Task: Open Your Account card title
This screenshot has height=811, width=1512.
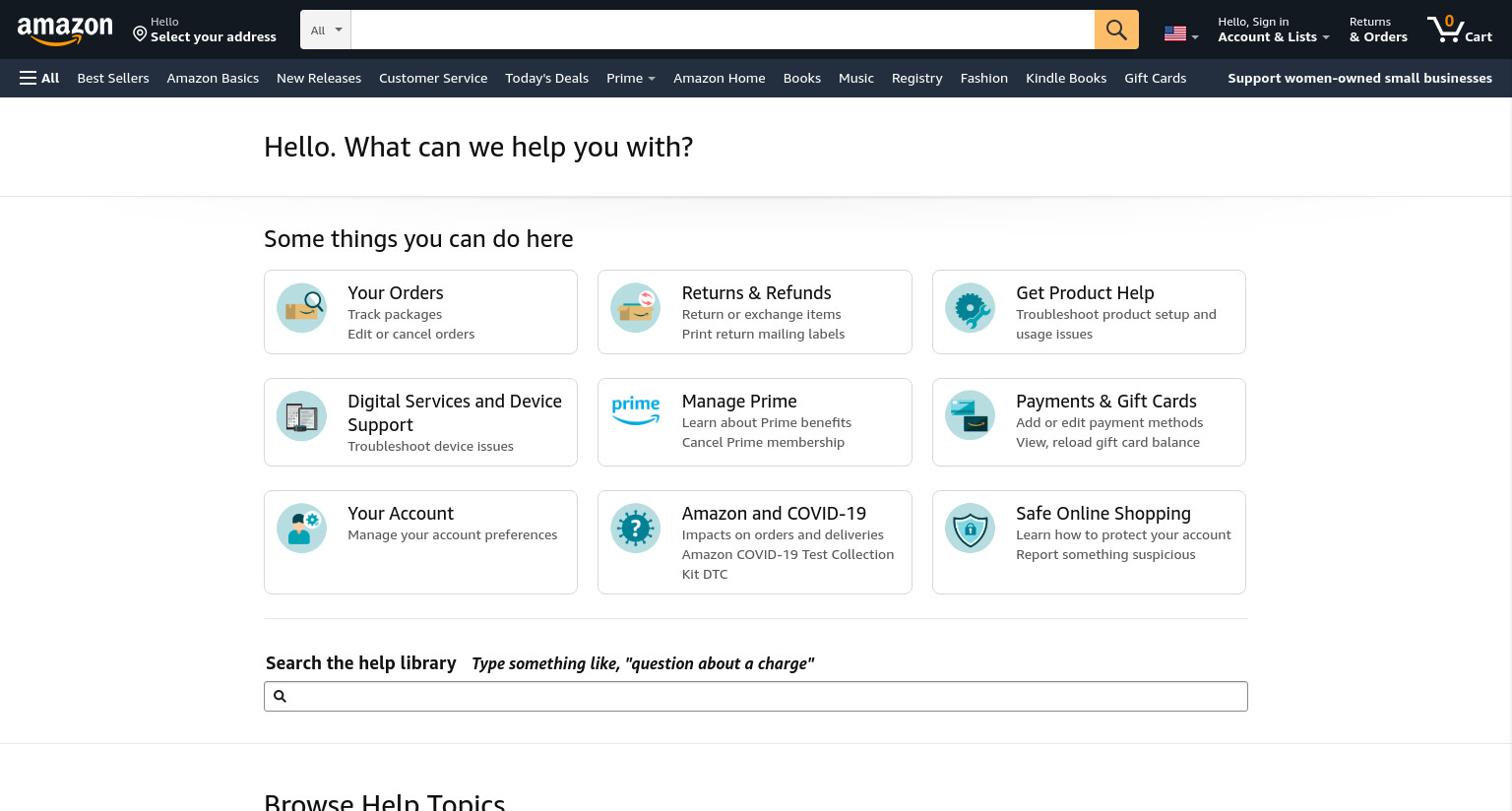Action: pyautogui.click(x=401, y=513)
